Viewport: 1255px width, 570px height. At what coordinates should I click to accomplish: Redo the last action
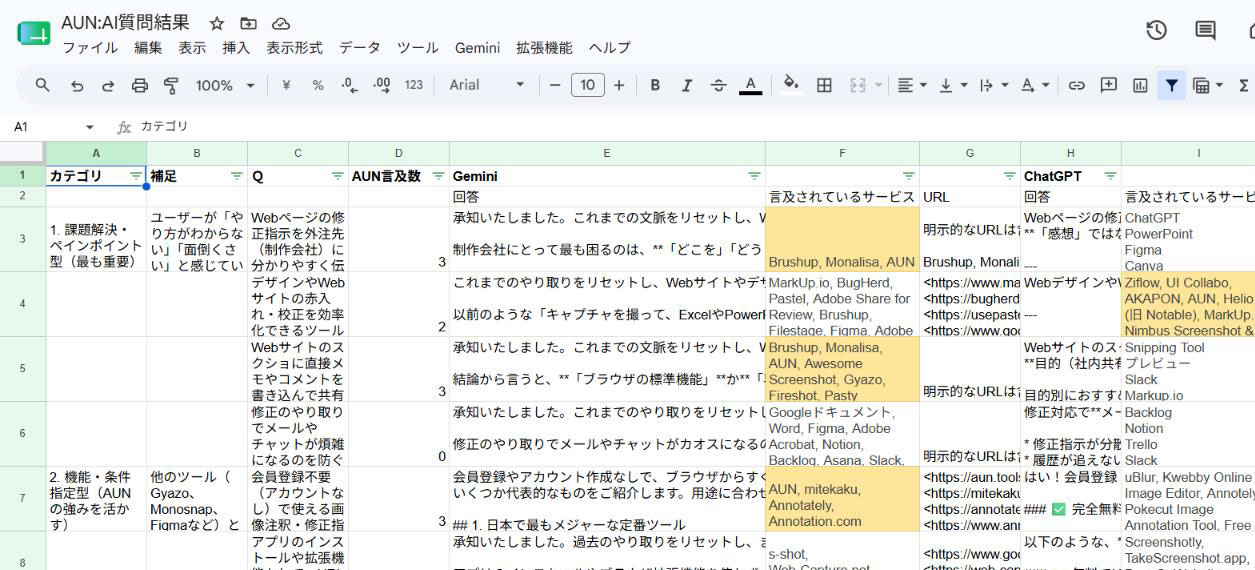click(x=108, y=85)
